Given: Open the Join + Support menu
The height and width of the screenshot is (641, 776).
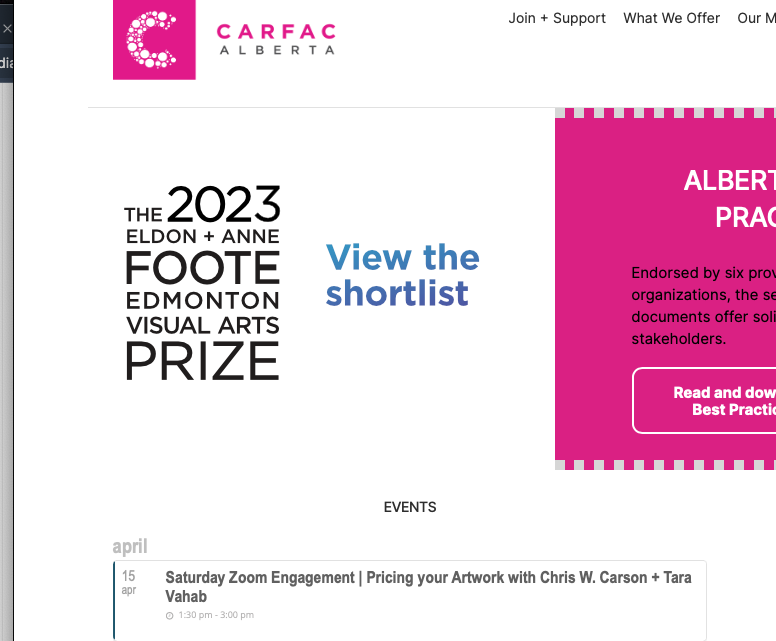Looking at the screenshot, I should tap(557, 18).
